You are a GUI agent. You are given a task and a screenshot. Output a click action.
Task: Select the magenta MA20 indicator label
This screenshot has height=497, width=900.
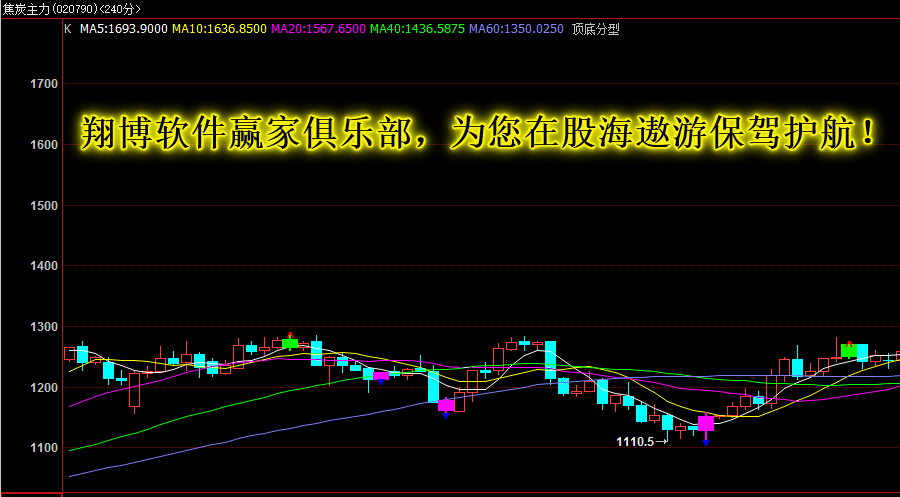pos(318,29)
